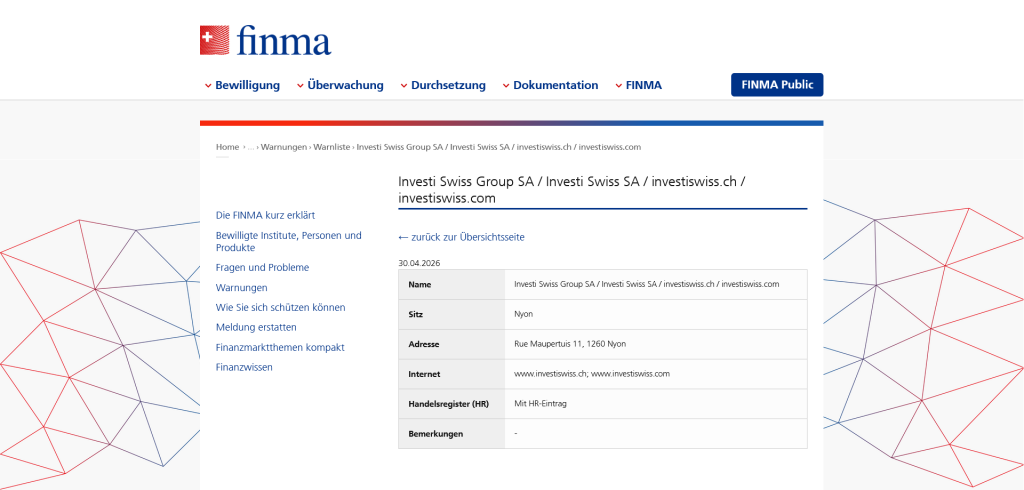Click the Adresse row label

pyautogui.click(x=424, y=344)
